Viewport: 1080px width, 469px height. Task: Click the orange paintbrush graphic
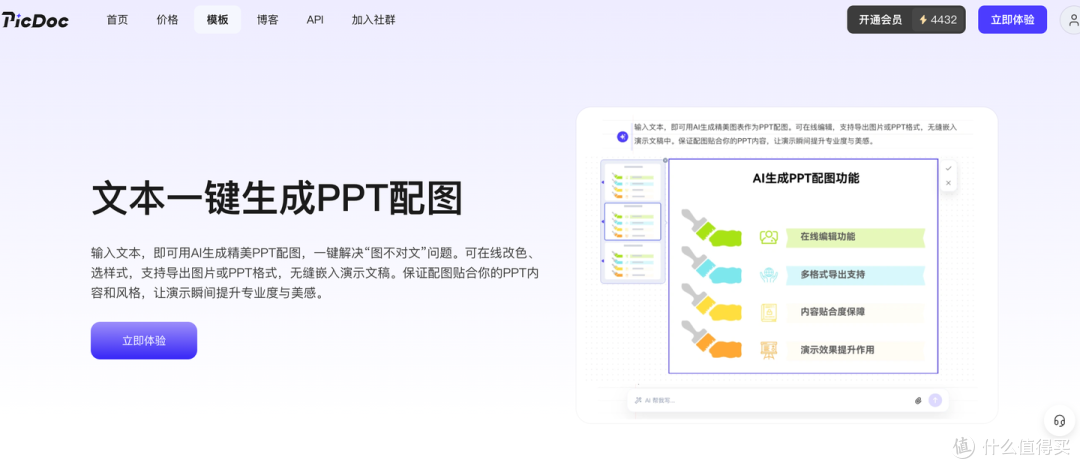coord(712,341)
